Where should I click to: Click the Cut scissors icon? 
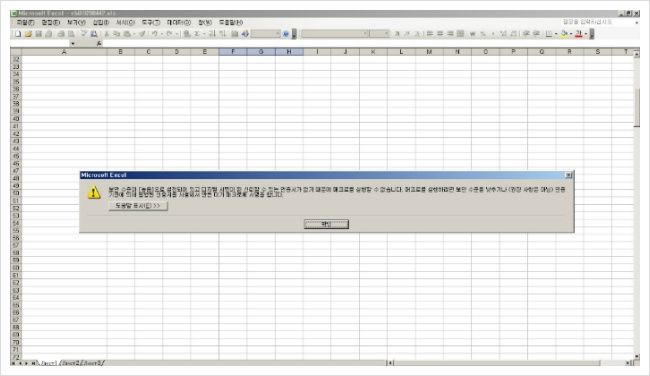pyautogui.click(x=107, y=34)
